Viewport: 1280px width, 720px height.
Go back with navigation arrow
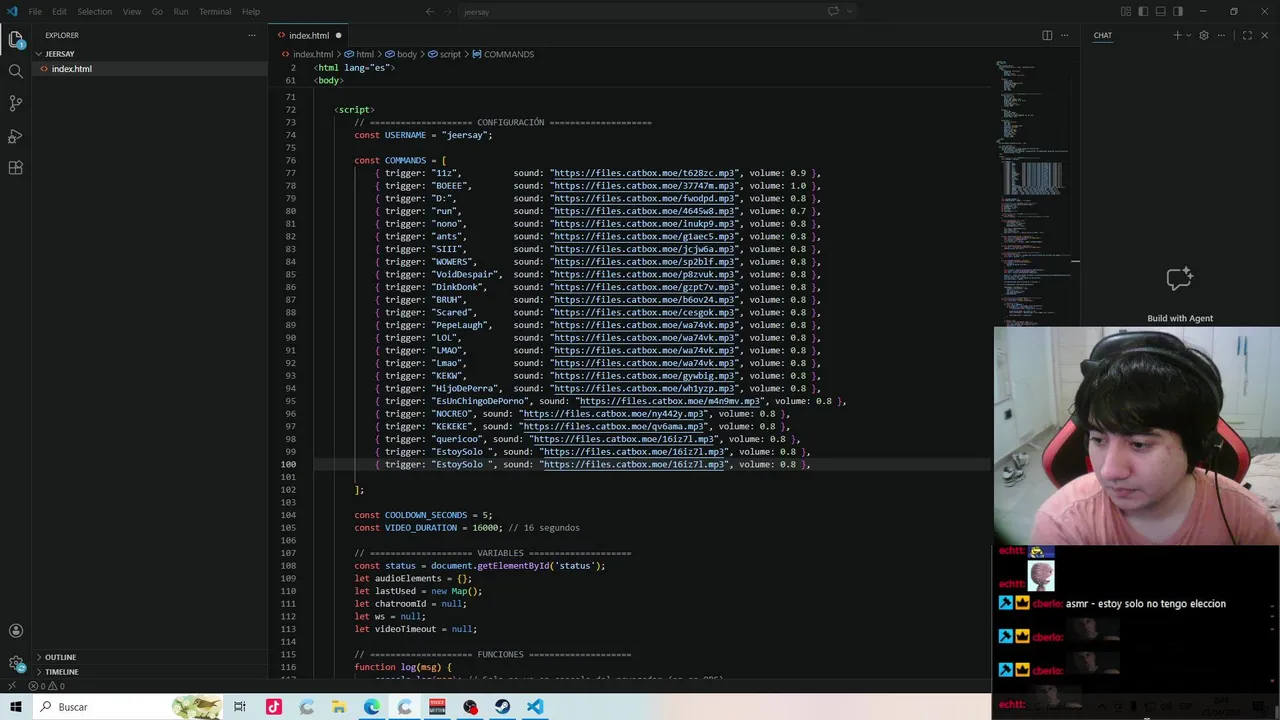pos(430,12)
